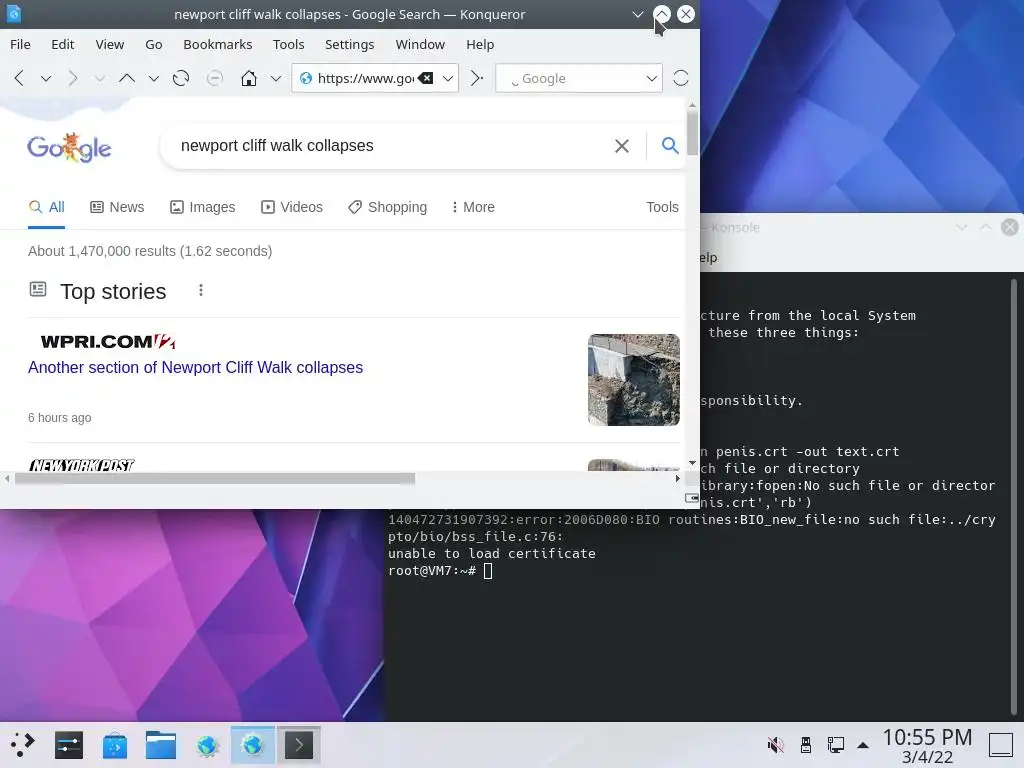Expand the home button dropdown arrow
The image size is (1024, 768).
pyautogui.click(x=276, y=78)
